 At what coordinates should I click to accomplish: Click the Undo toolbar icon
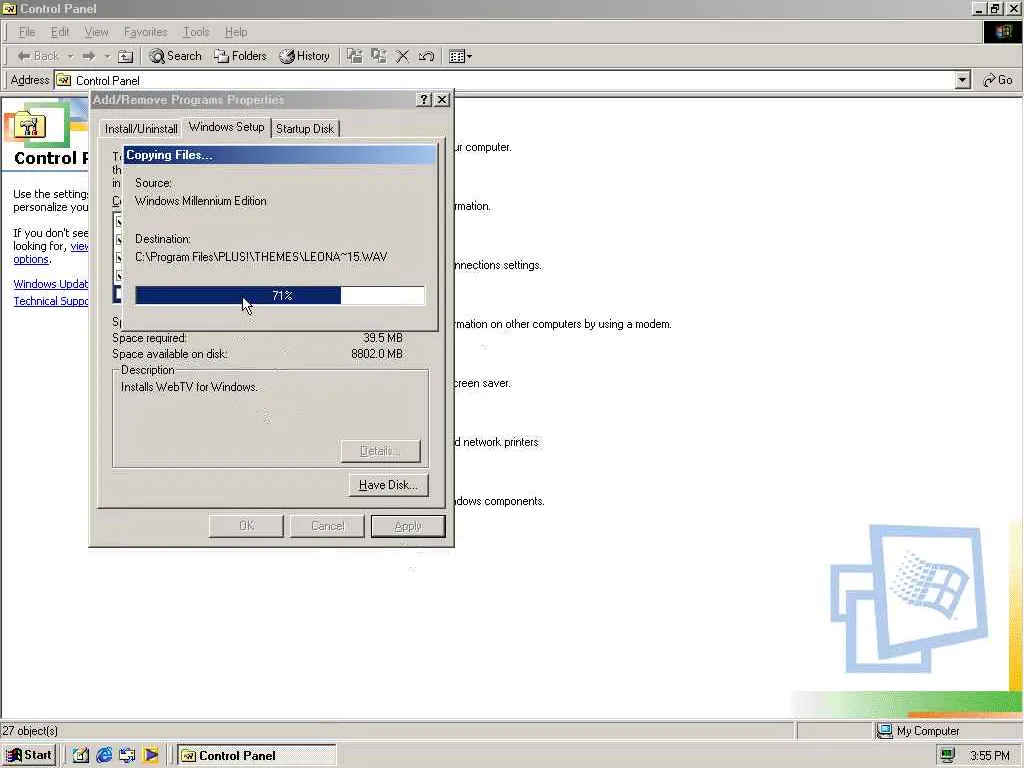[x=426, y=56]
